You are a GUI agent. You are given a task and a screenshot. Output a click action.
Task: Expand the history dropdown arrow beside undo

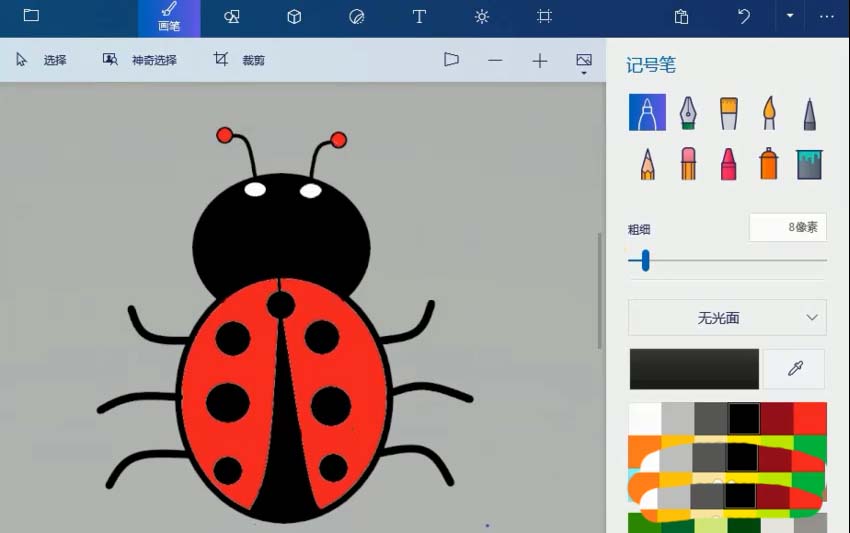(x=790, y=17)
